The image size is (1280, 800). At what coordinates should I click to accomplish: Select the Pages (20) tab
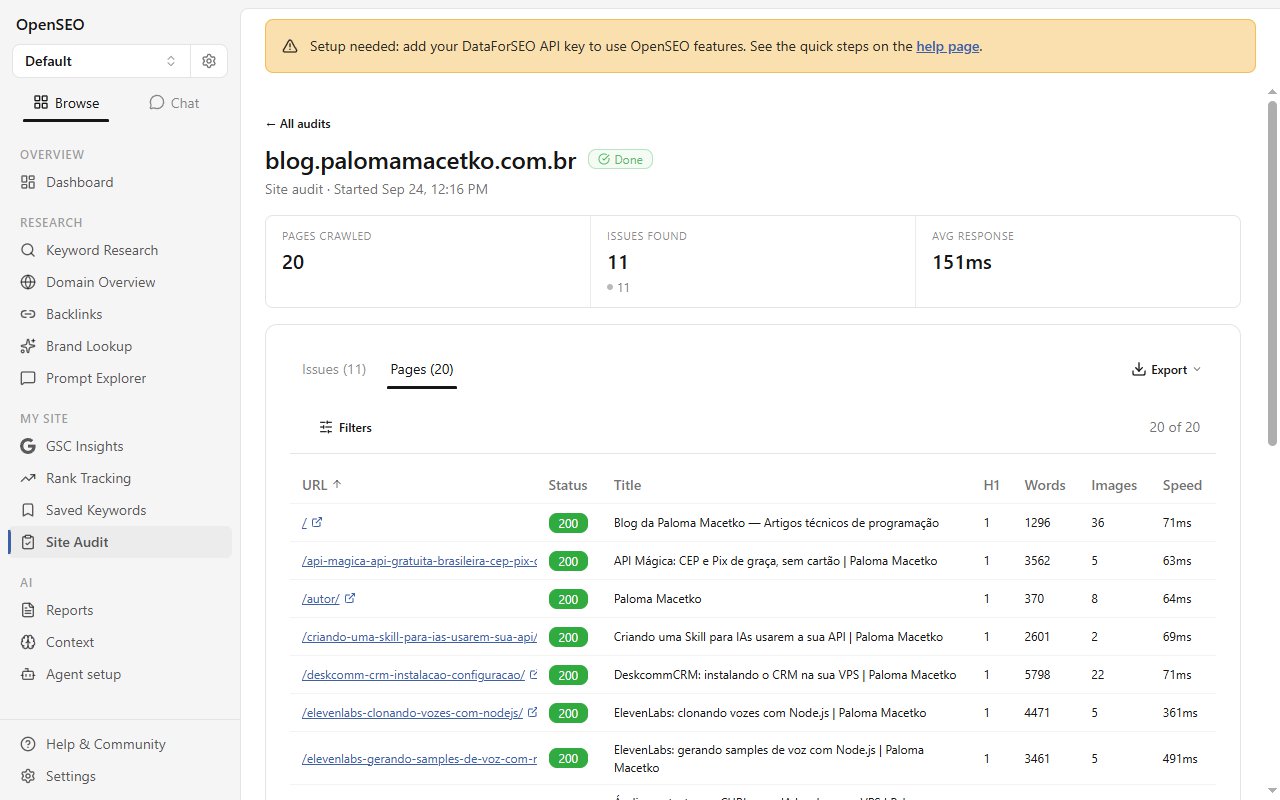tap(422, 369)
